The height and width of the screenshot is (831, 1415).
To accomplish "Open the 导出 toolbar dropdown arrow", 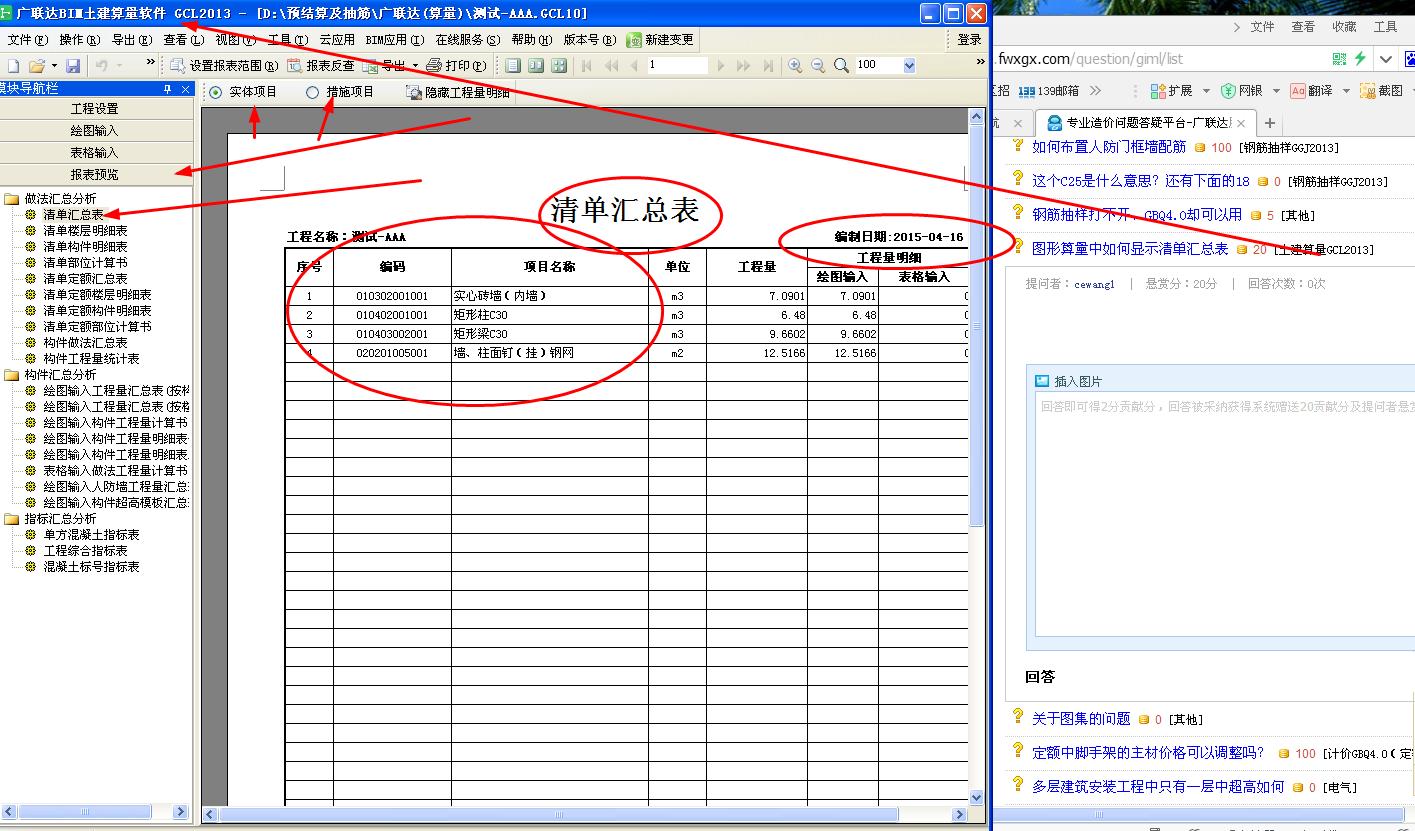I will click(x=415, y=66).
